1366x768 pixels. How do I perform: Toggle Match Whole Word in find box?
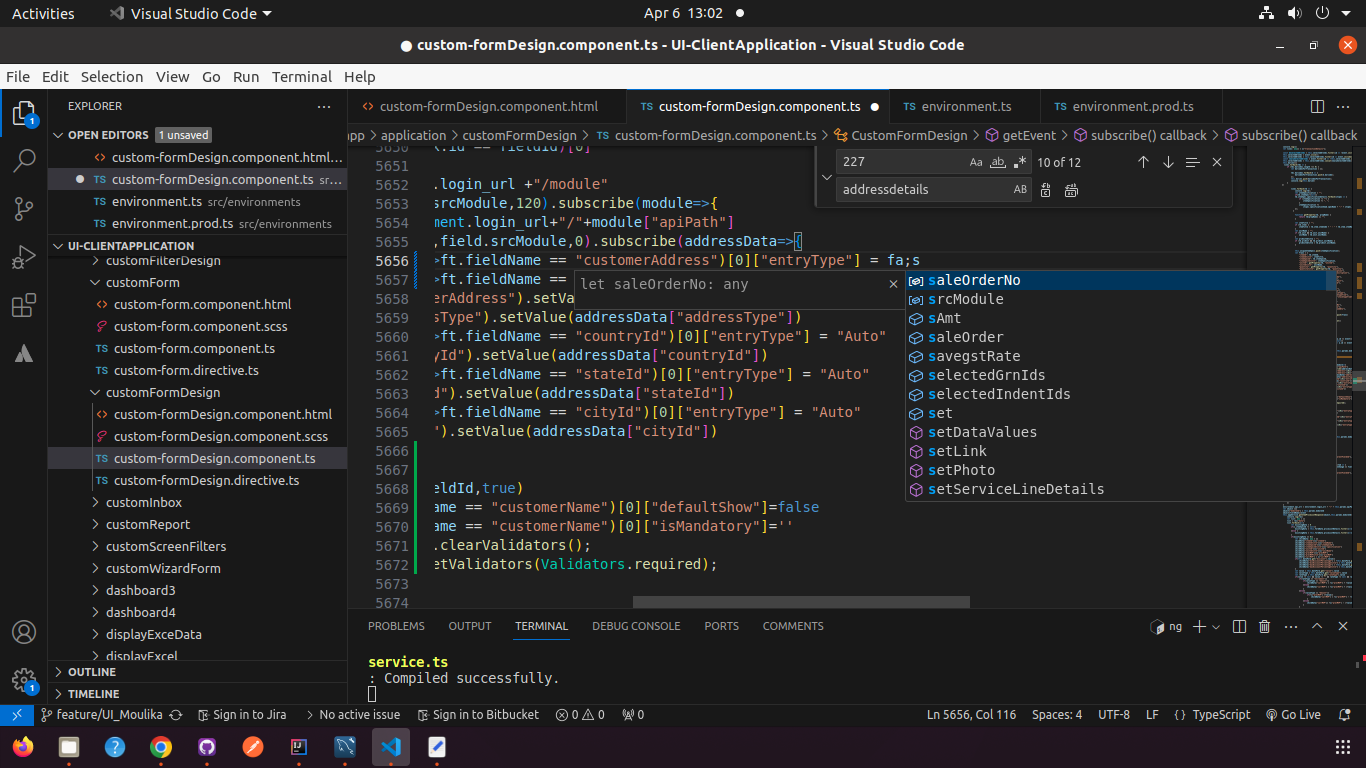(x=998, y=162)
